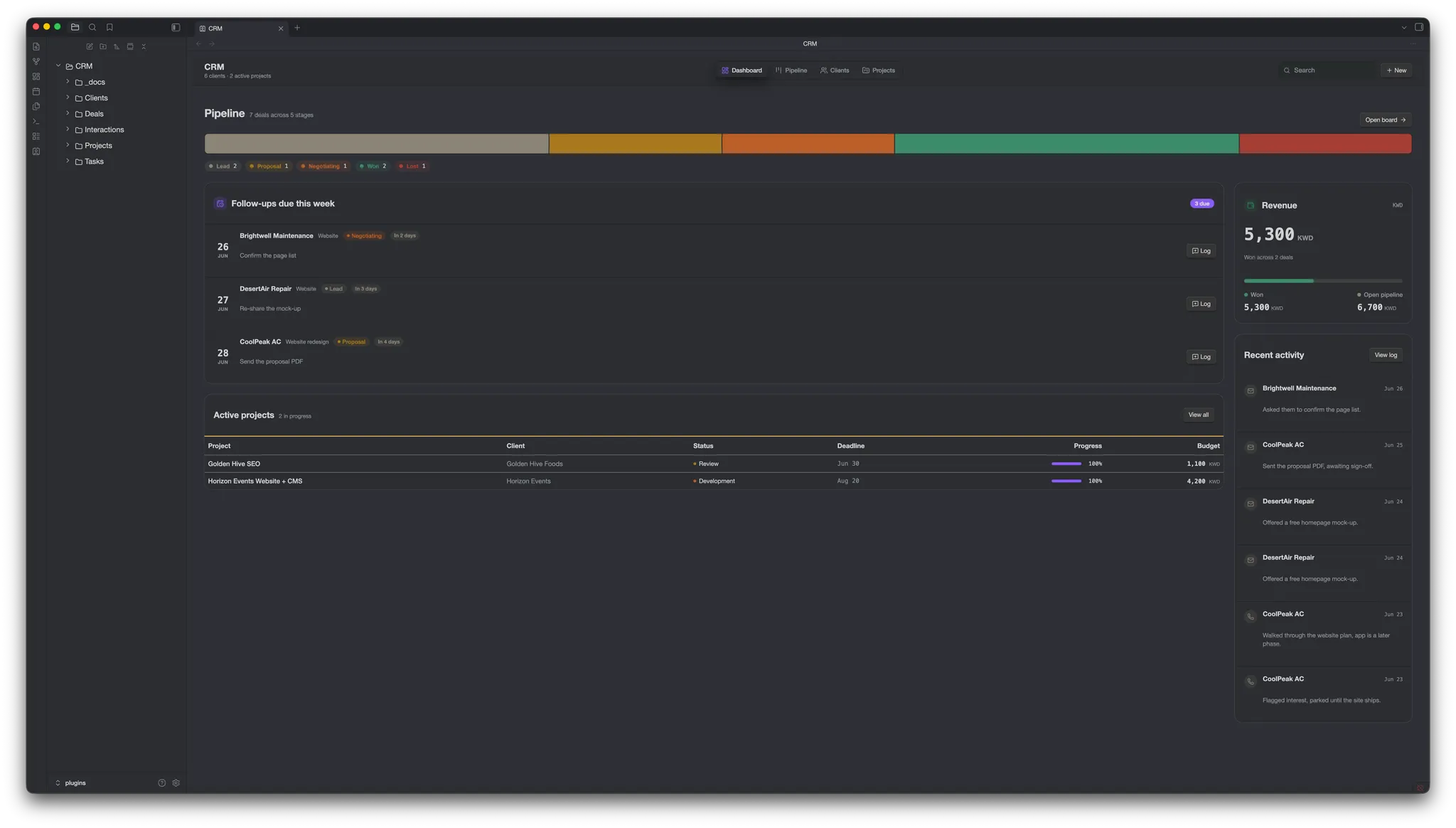This screenshot has width=1456, height=828.
Task: Open daily note calendar ribbon icon
Action: [36, 91]
